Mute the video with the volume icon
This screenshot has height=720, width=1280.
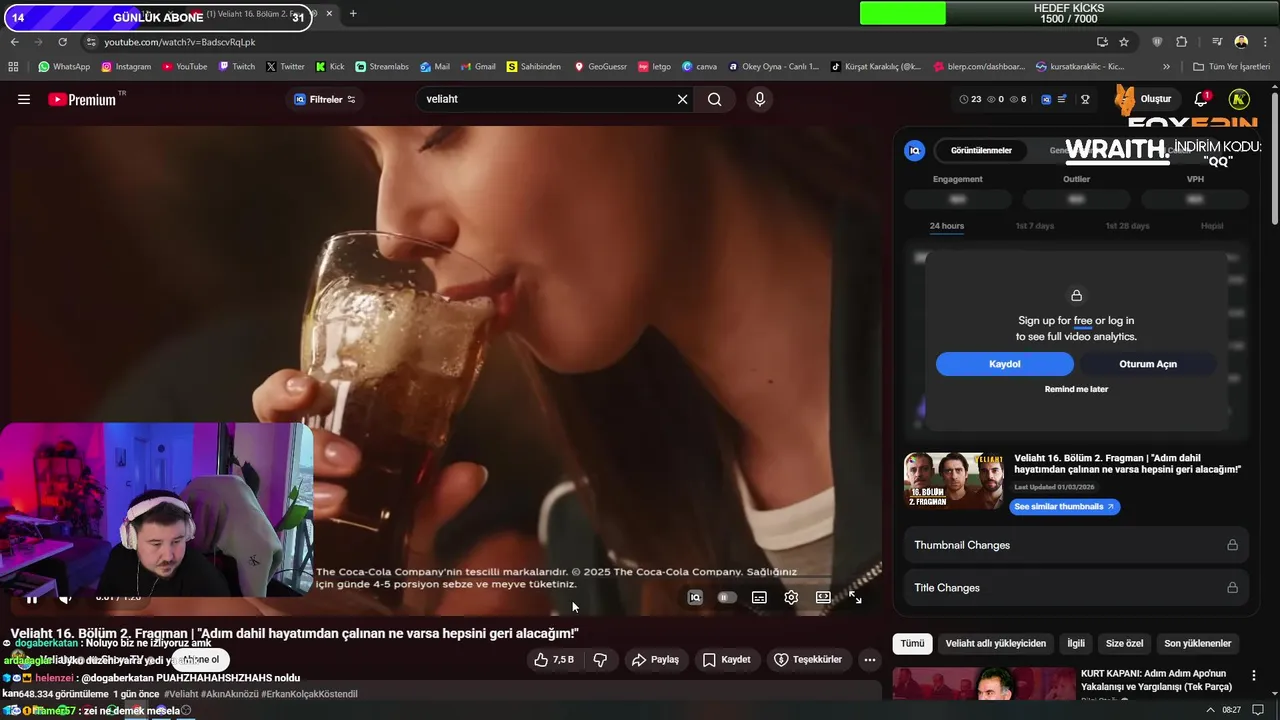pyautogui.click(x=65, y=598)
